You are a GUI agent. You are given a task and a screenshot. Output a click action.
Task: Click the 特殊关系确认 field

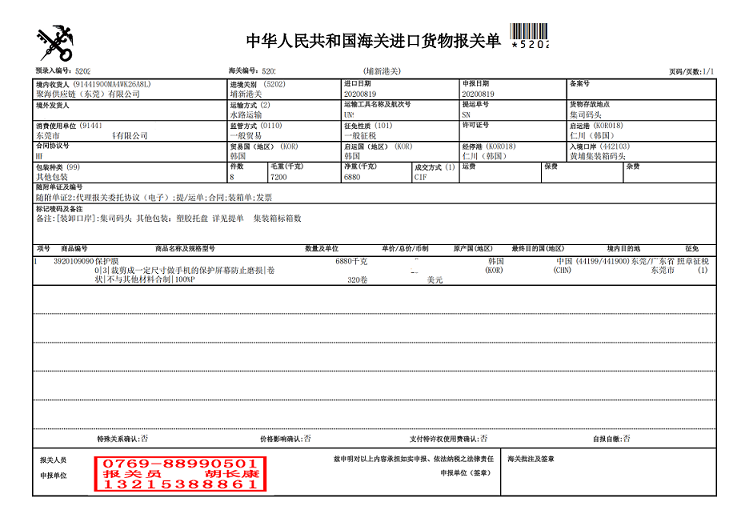pyautogui.click(x=123, y=438)
